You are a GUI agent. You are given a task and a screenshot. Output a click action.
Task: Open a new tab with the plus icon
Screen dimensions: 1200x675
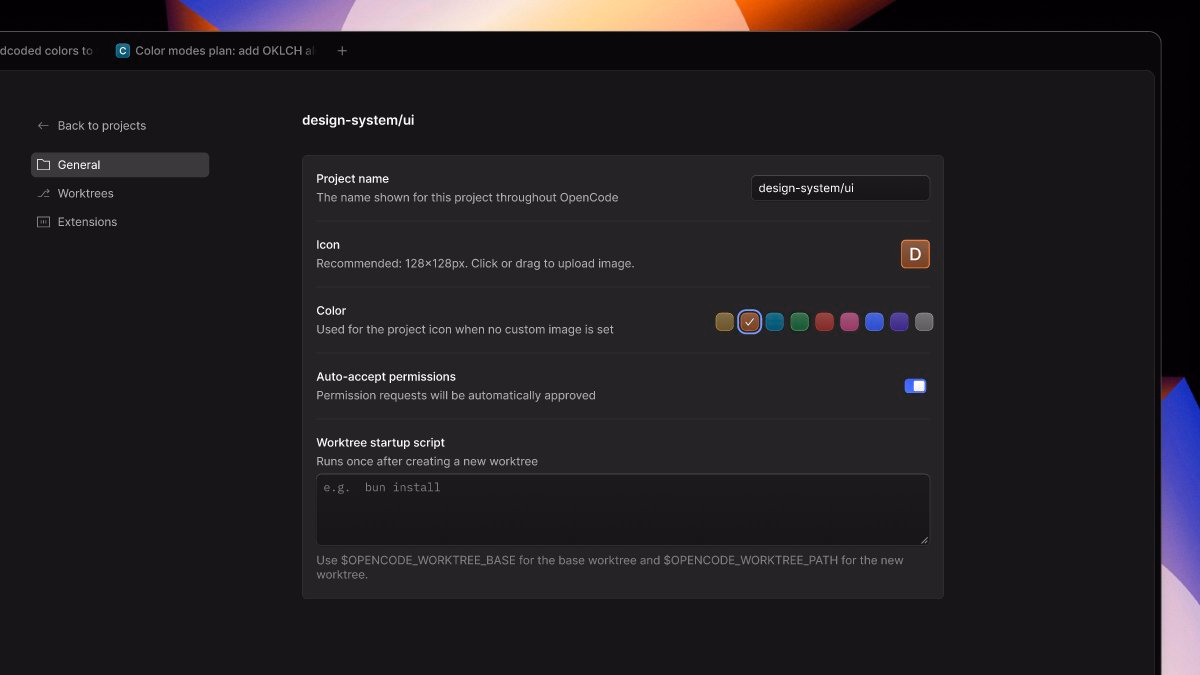(342, 51)
